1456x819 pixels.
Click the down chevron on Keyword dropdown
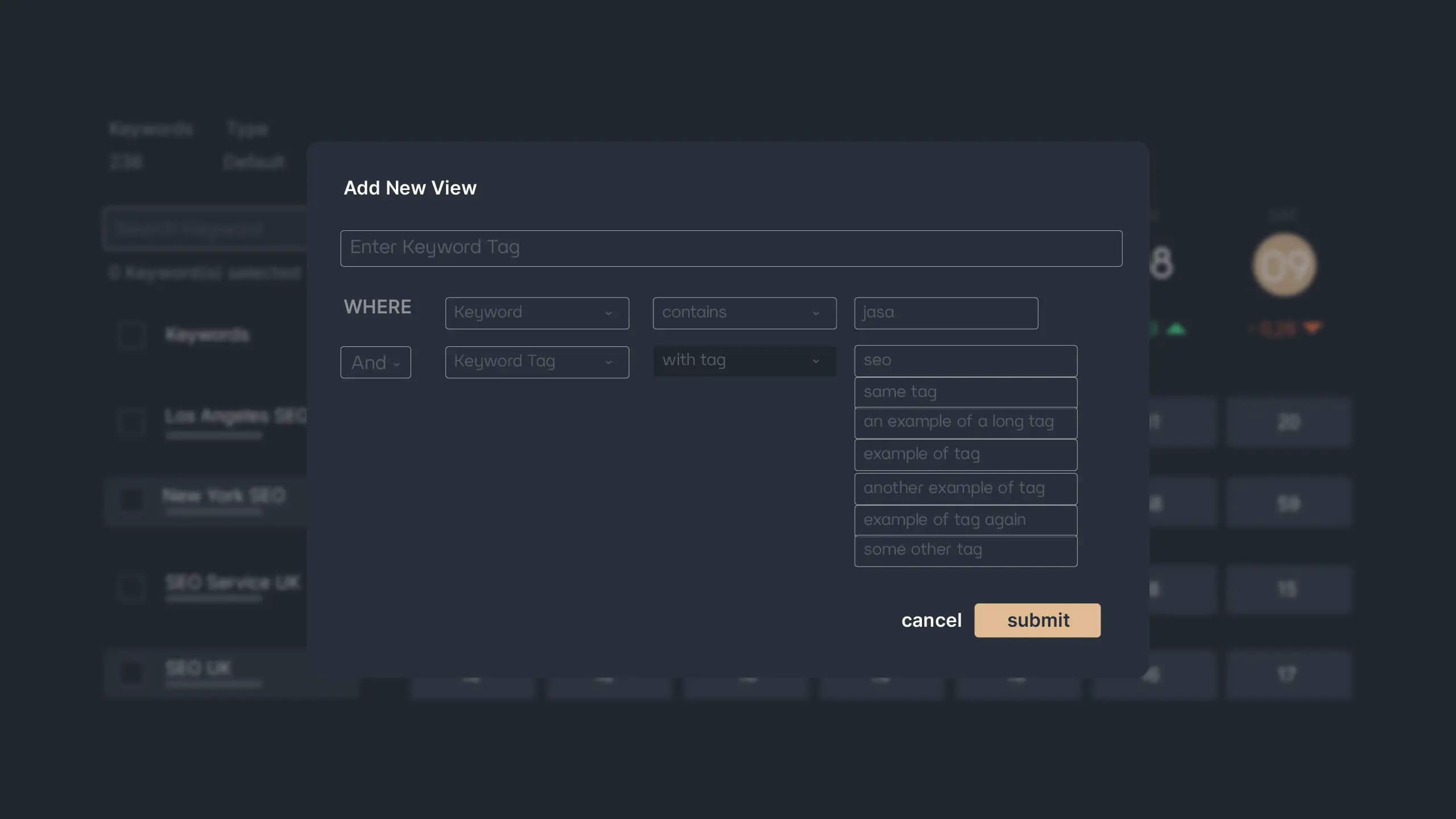(610, 312)
